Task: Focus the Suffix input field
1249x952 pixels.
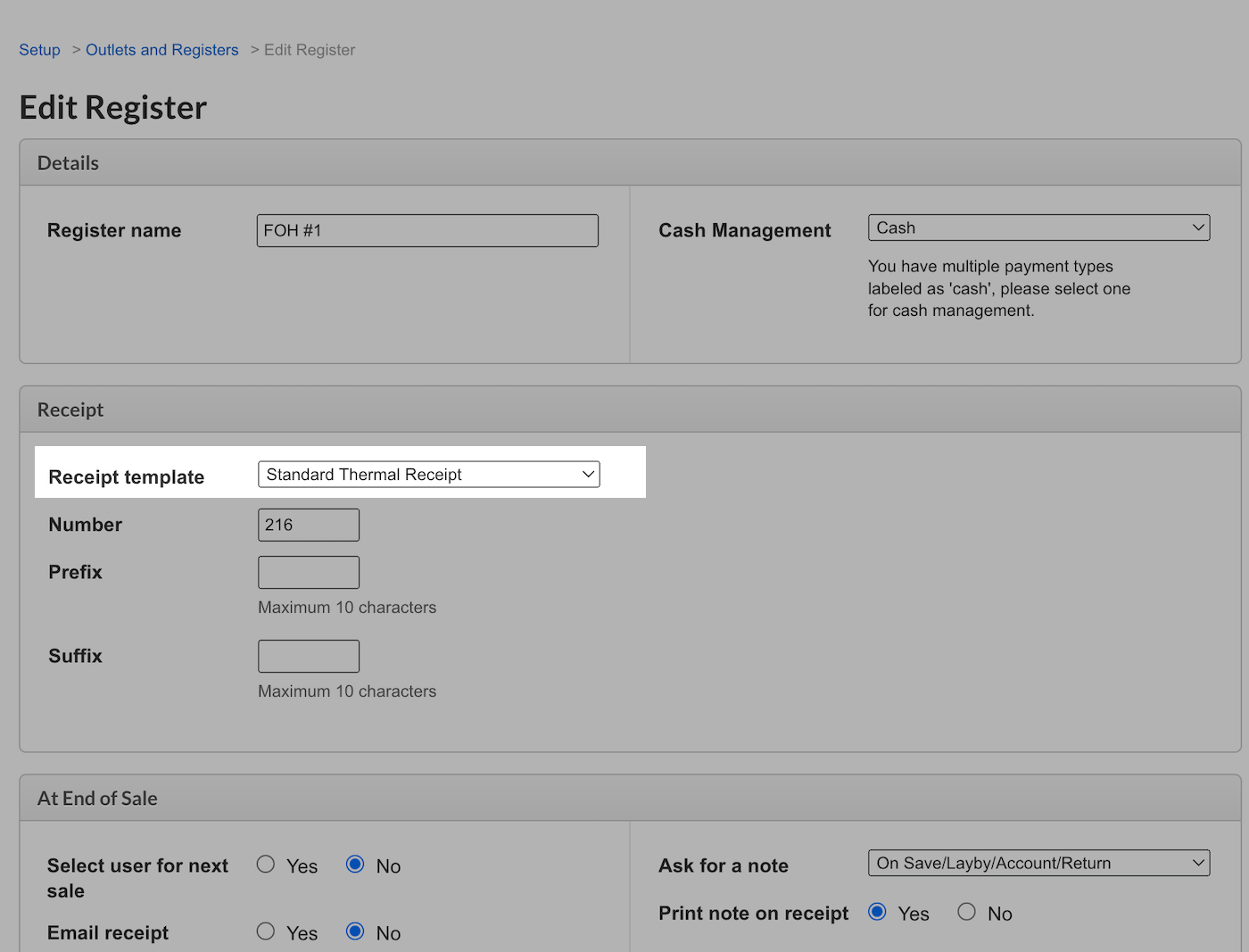Action: 309,656
